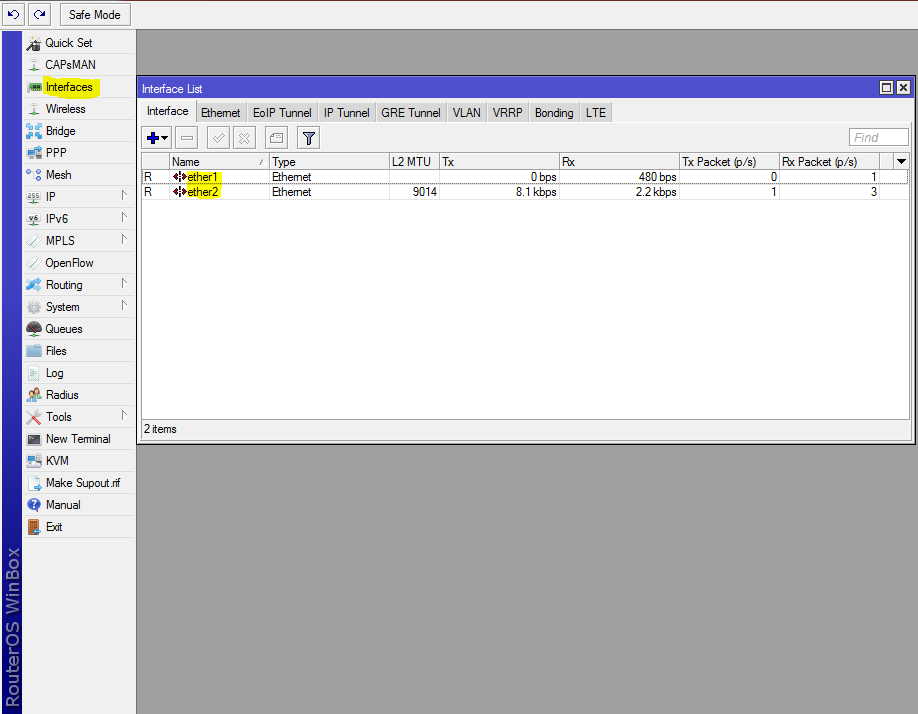Screen dimensions: 918x714
Task: Open OpenFlow menu item
Action: pos(79,263)
